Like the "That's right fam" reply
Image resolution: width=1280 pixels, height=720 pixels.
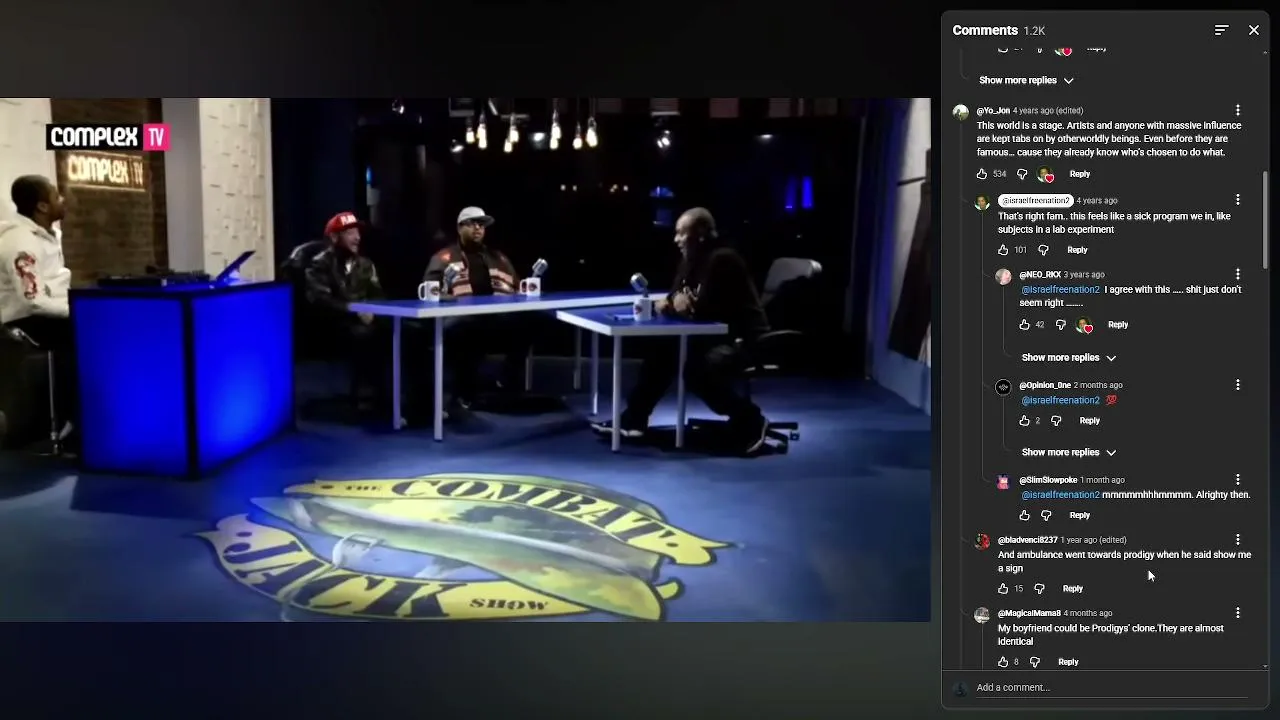coord(1003,250)
